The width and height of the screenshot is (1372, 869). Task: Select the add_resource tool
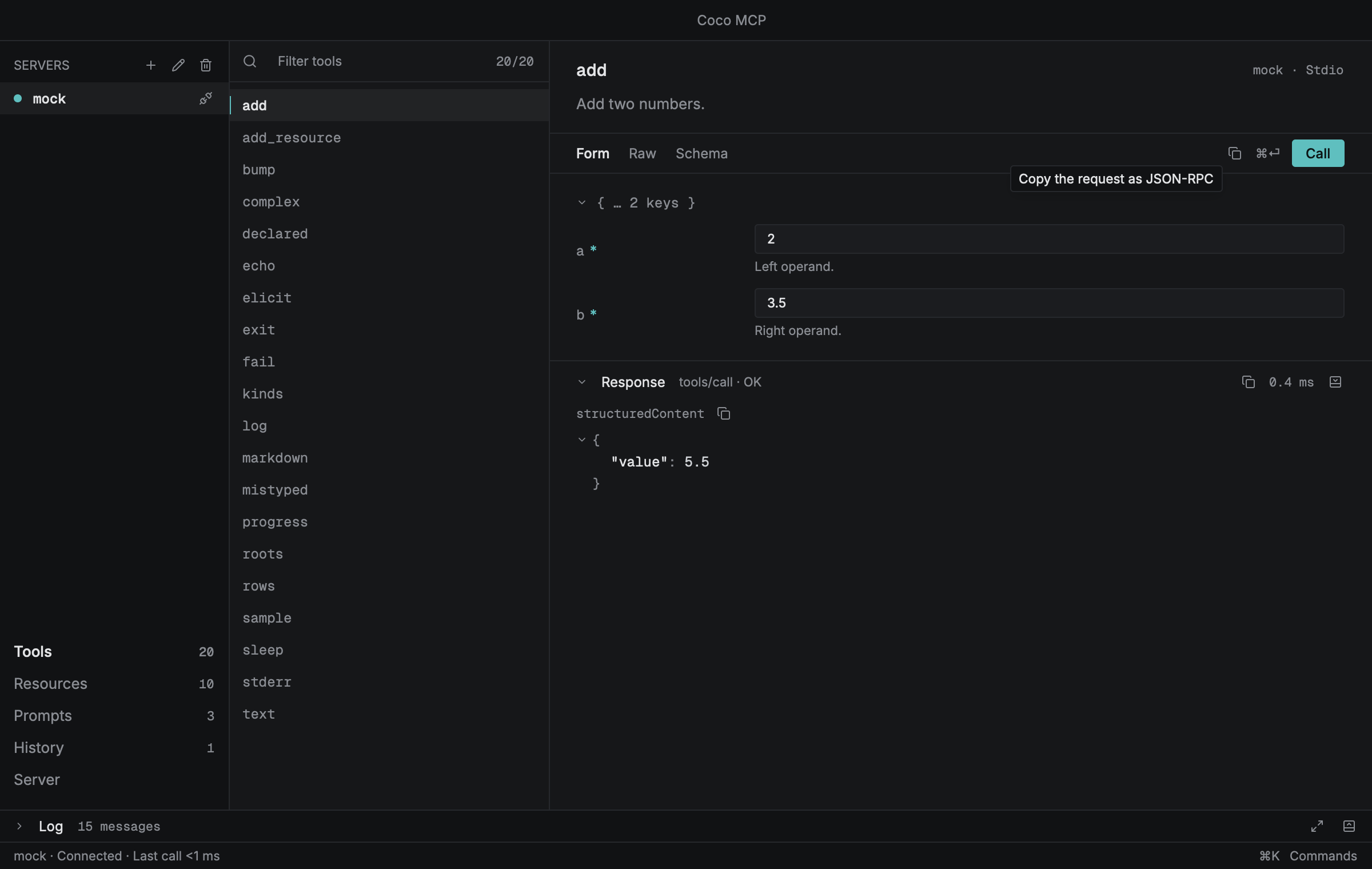pyautogui.click(x=389, y=137)
